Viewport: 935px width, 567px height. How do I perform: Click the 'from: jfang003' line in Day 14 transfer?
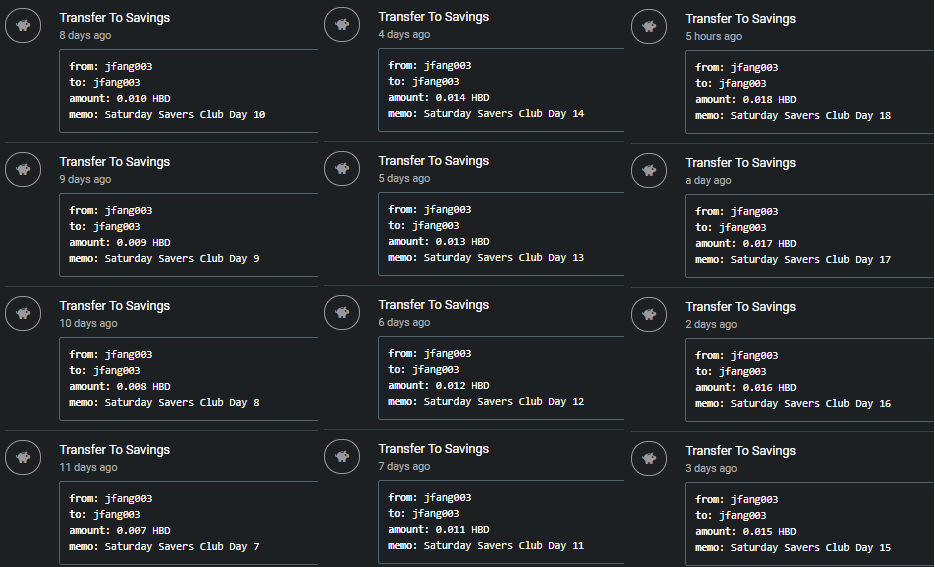pos(429,66)
